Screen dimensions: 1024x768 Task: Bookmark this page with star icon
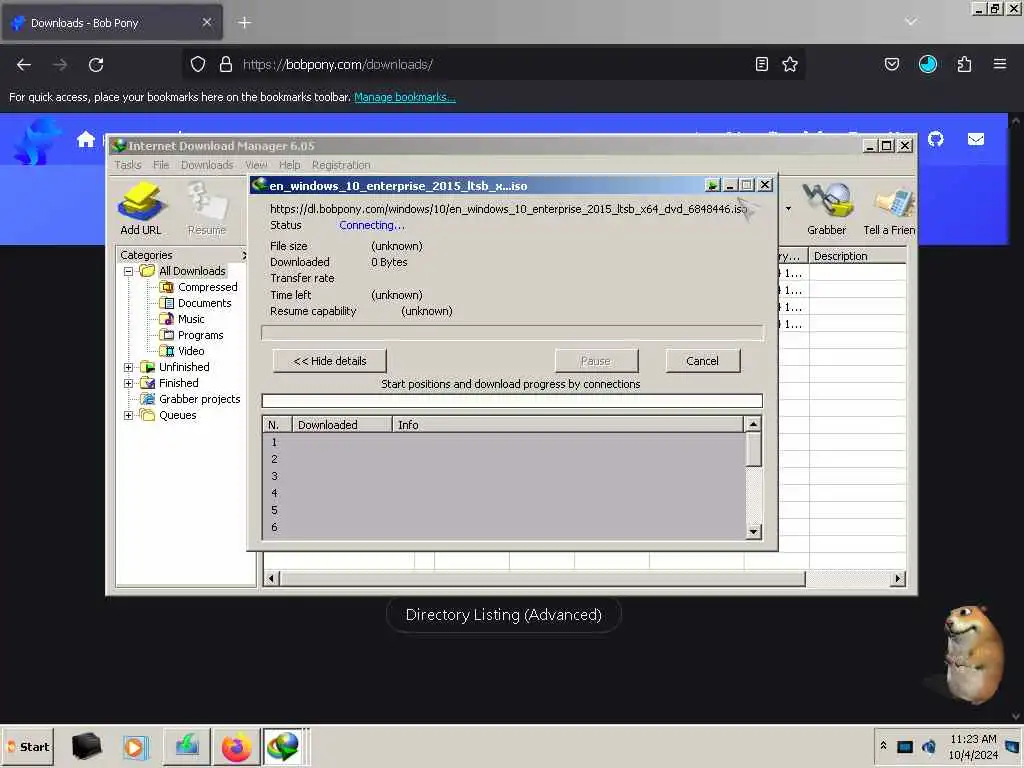790,65
